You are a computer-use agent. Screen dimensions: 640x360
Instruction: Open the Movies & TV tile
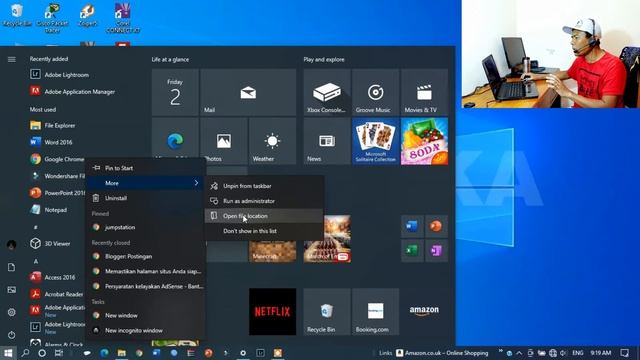(424, 92)
